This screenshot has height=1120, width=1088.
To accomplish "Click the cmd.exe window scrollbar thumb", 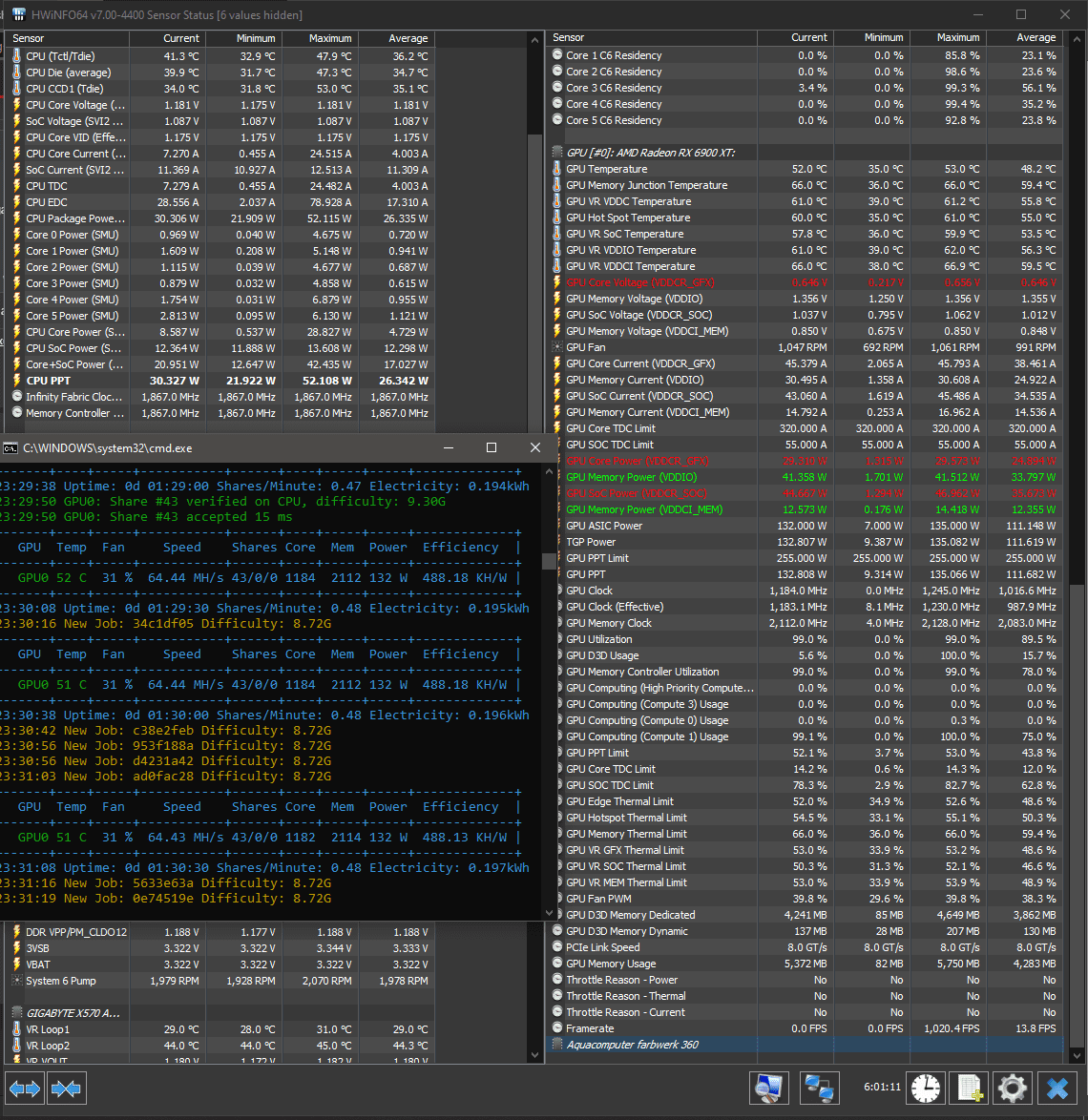I will click(549, 561).
